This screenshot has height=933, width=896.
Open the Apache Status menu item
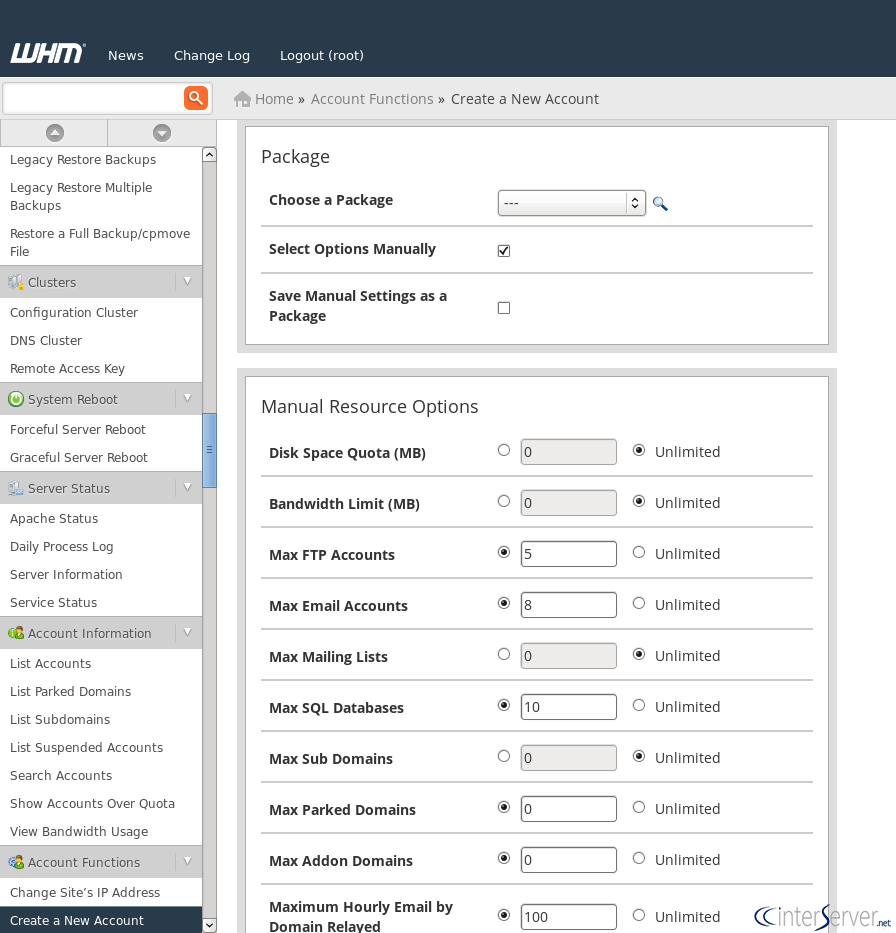(54, 518)
